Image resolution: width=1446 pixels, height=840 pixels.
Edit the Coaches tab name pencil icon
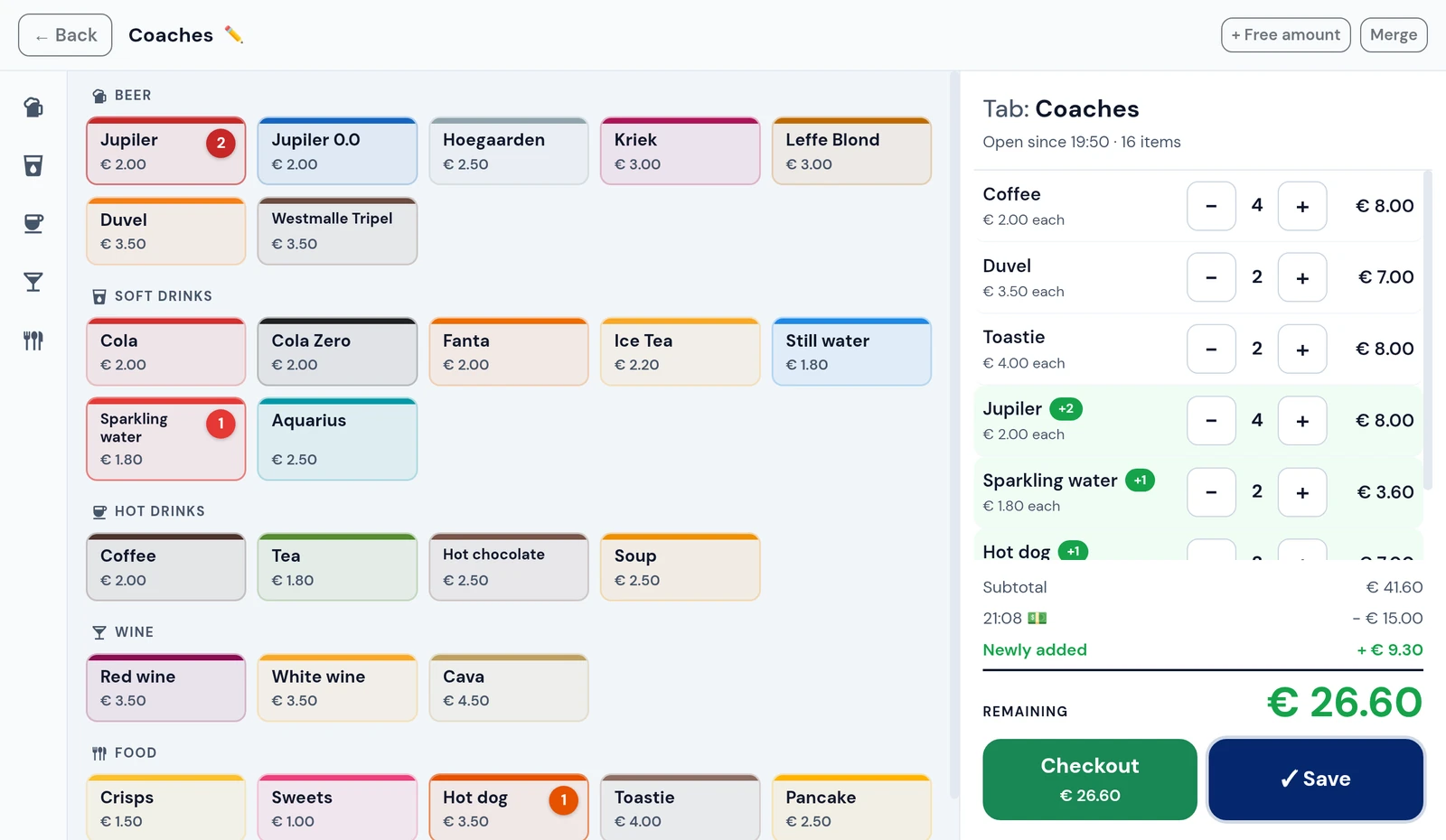click(234, 34)
